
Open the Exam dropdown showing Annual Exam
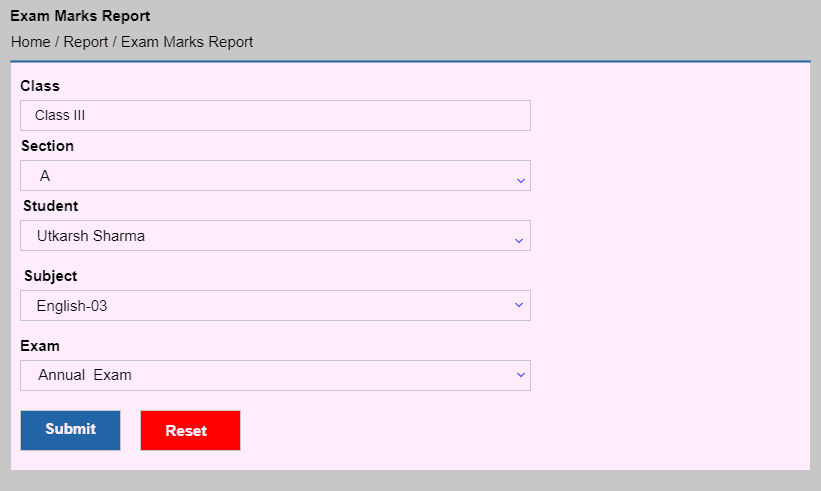pyautogui.click(x=275, y=375)
